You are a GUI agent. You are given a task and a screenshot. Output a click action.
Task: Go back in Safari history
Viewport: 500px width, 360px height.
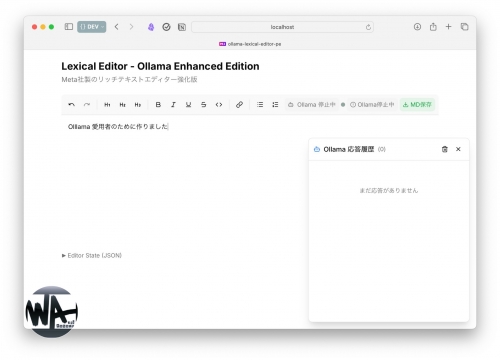point(117,27)
